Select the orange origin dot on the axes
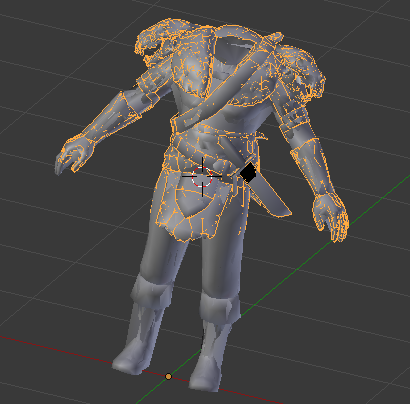This screenshot has height=404, width=410. point(168,377)
